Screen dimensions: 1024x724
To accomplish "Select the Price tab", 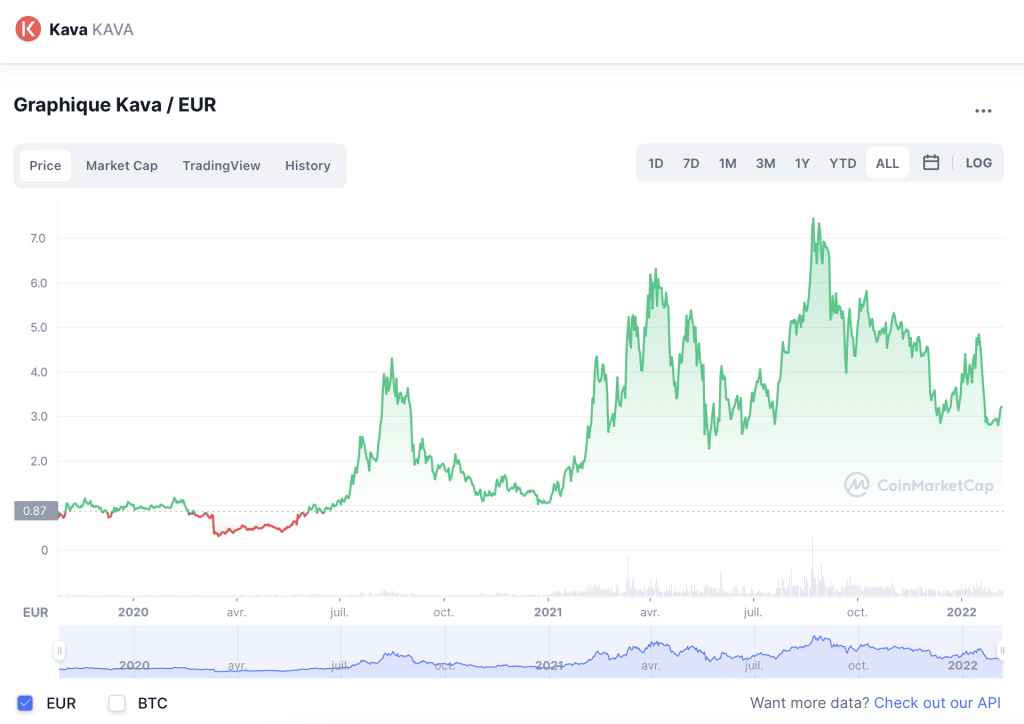I will [45, 165].
